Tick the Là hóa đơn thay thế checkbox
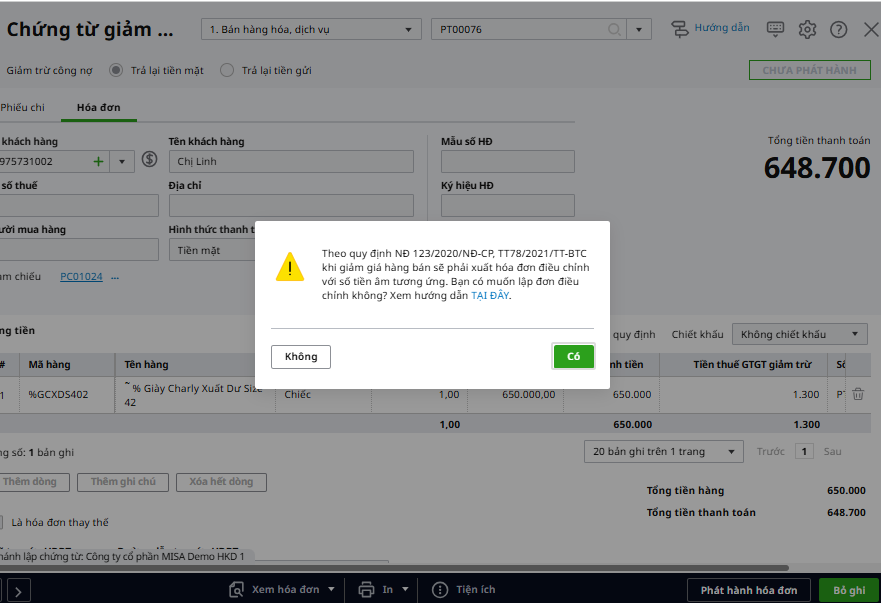 2,522
